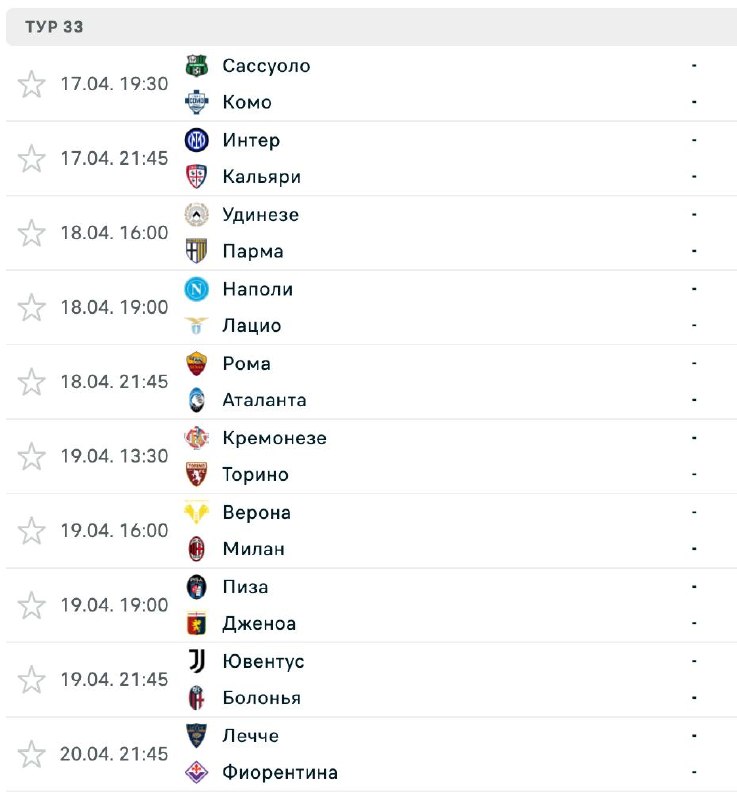Click the Пиза team name
The width and height of the screenshot is (737, 800).
(245, 587)
